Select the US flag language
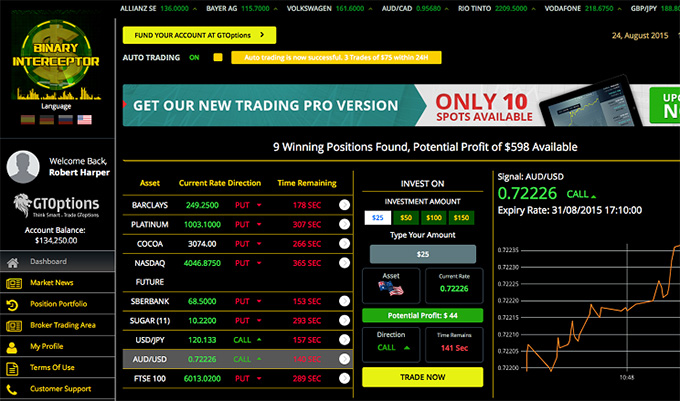This screenshot has height=401, width=680. coord(85,120)
